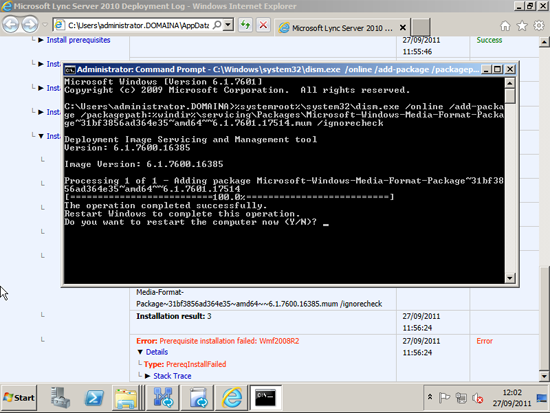Click the address bar URL field

pos(138,25)
